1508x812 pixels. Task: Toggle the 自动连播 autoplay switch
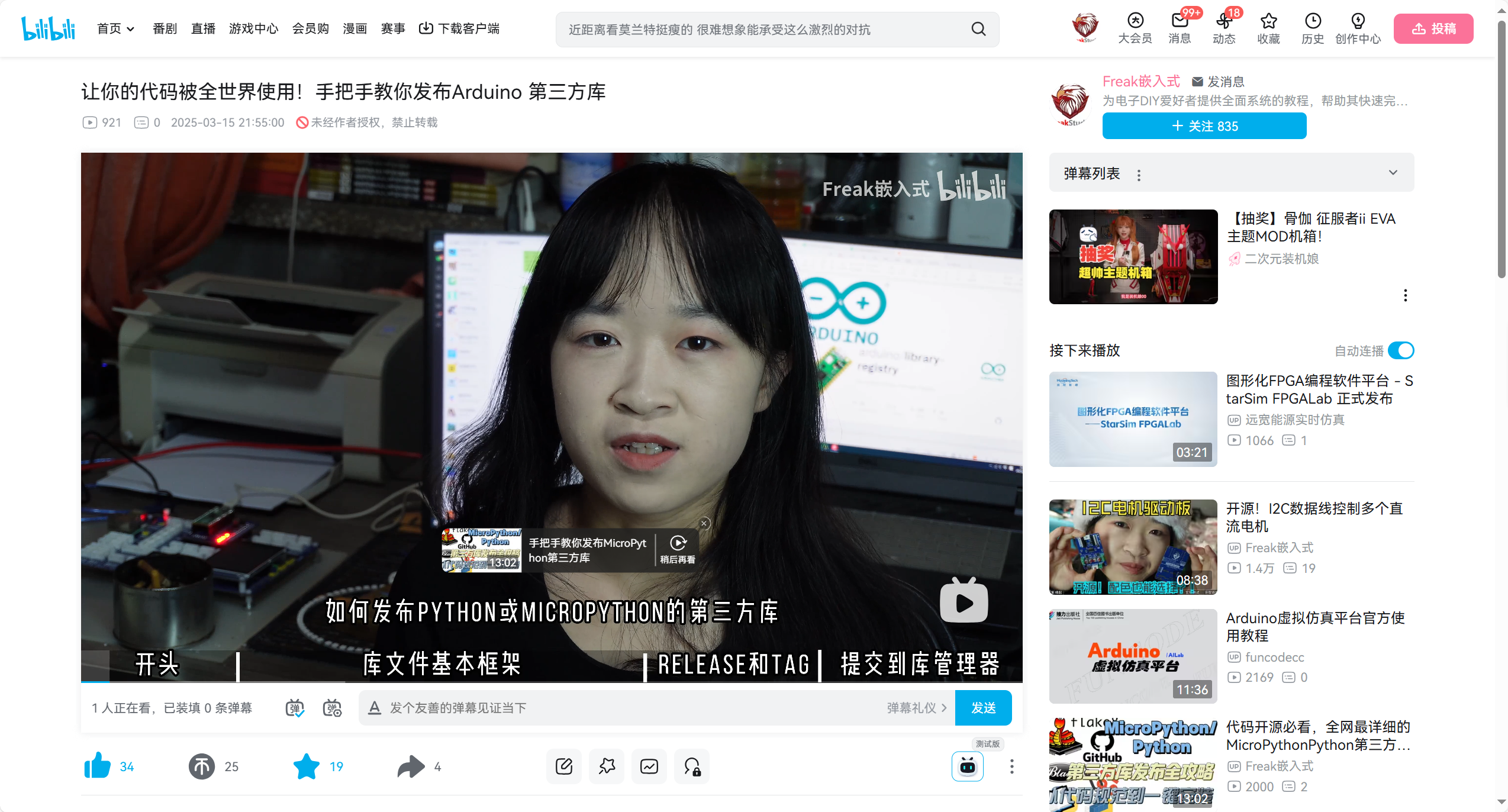(x=1401, y=350)
